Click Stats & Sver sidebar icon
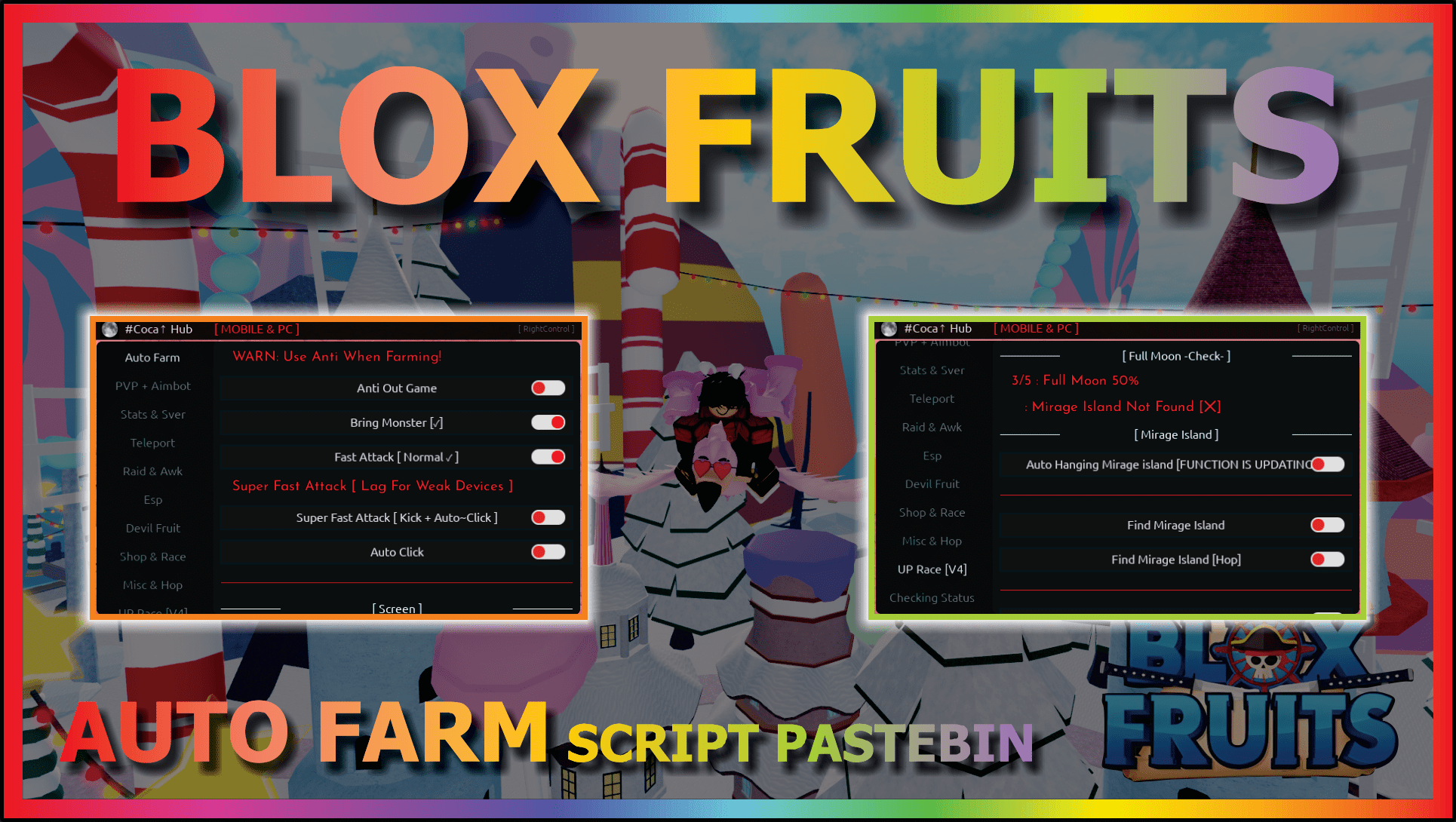 (x=153, y=414)
